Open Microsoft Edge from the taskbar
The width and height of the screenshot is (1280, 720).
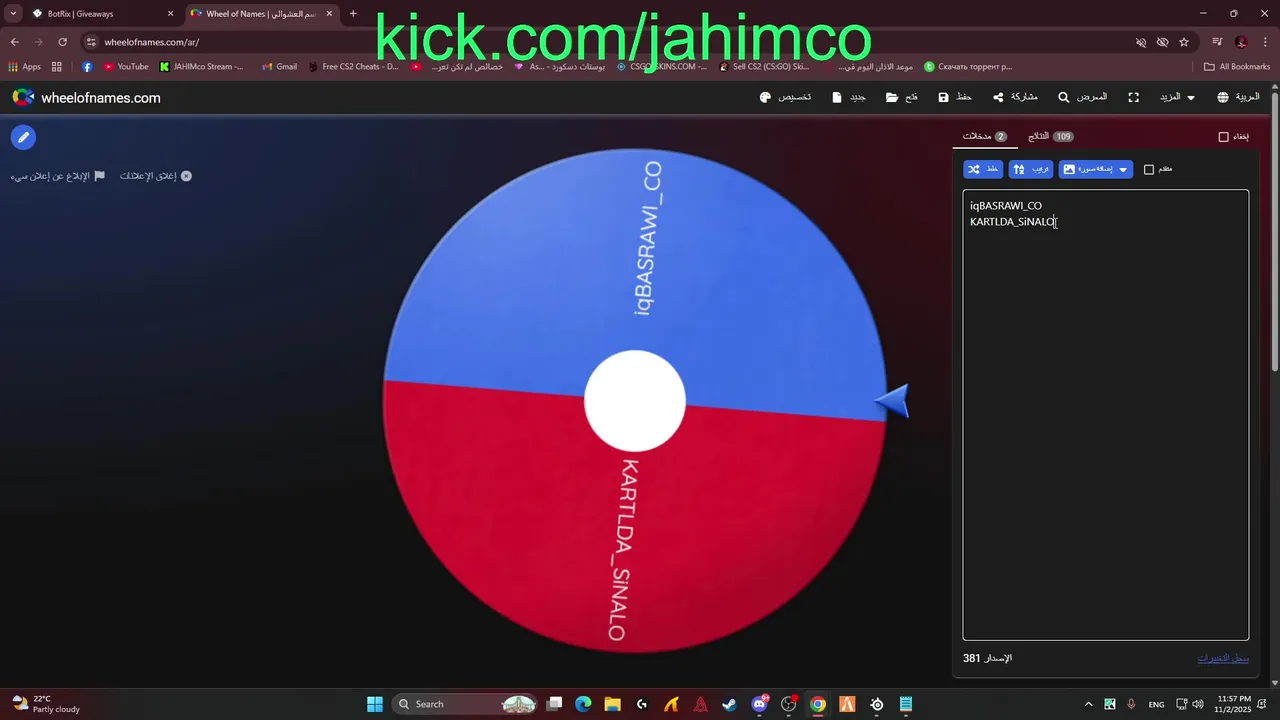pos(583,704)
